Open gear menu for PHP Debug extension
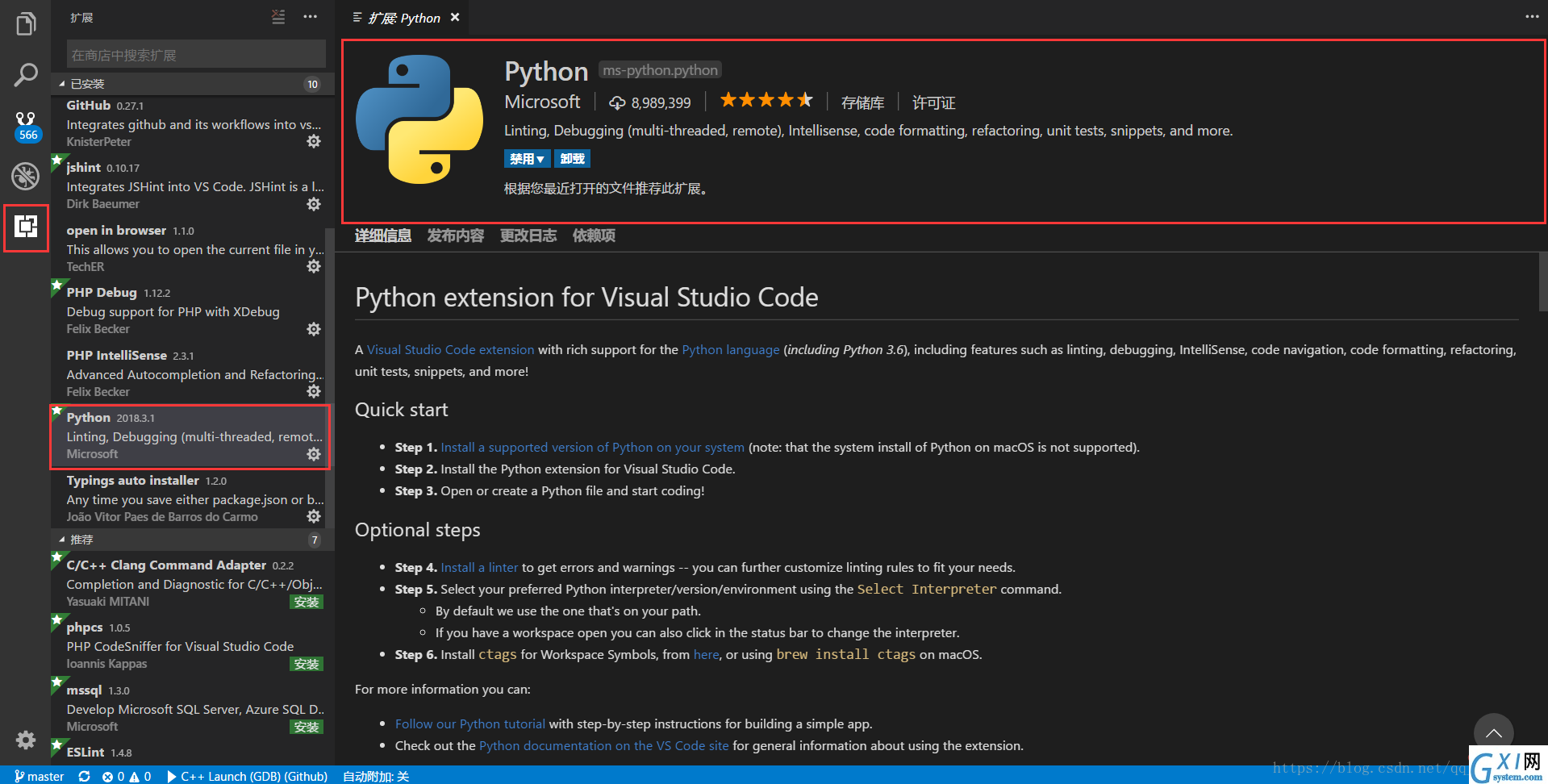Image resolution: width=1548 pixels, height=784 pixels. [x=314, y=329]
